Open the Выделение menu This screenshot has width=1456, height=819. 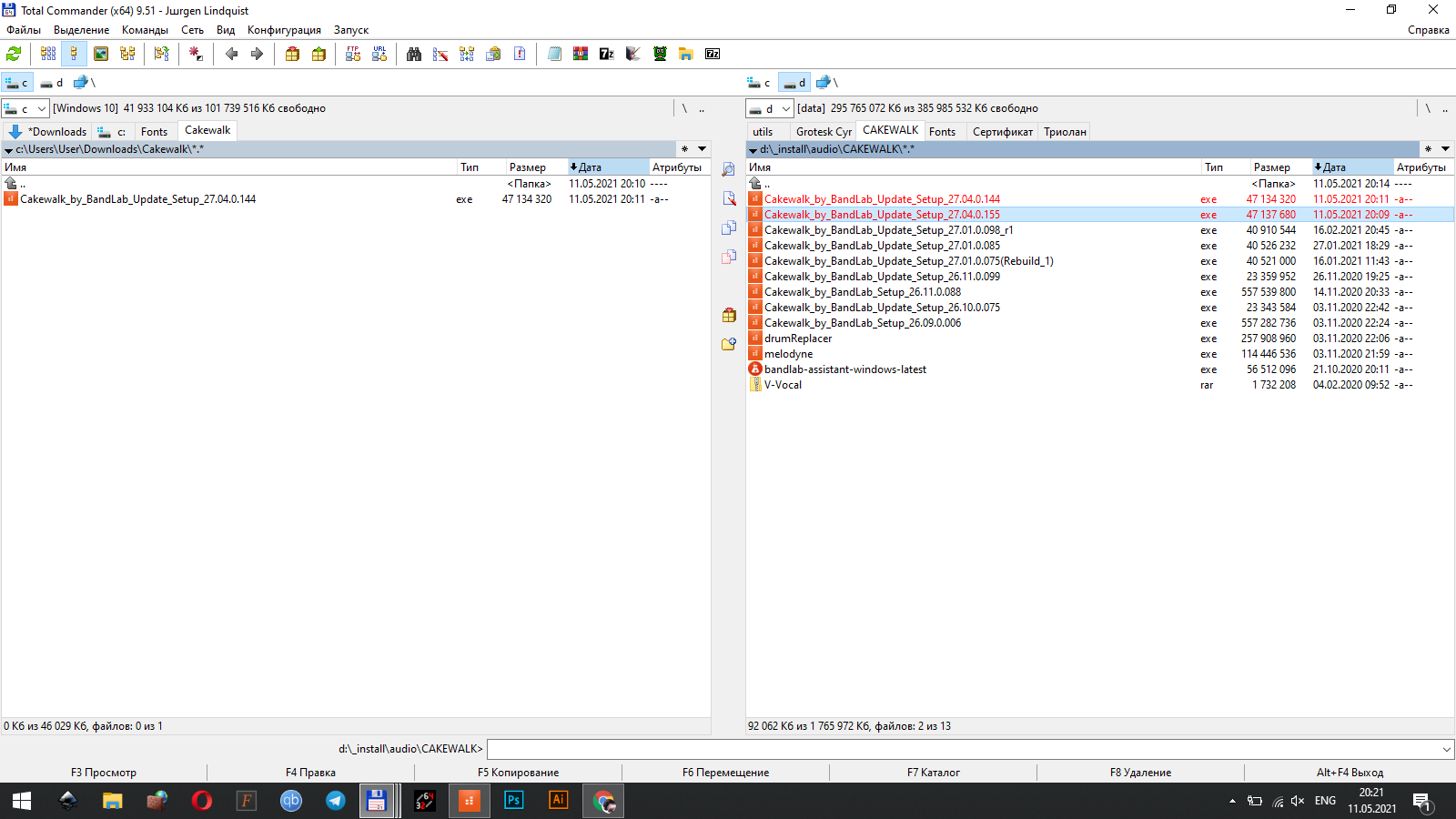click(81, 30)
